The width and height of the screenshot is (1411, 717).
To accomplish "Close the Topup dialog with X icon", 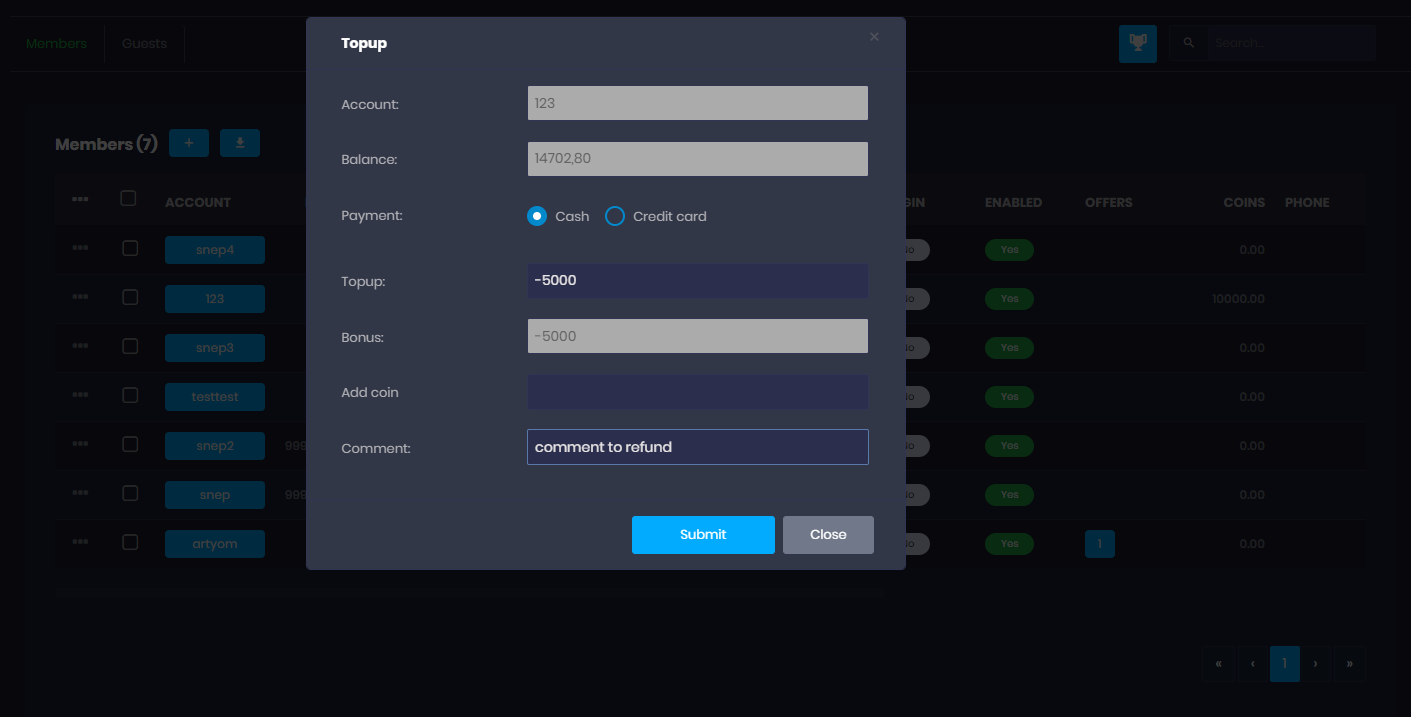I will (874, 37).
